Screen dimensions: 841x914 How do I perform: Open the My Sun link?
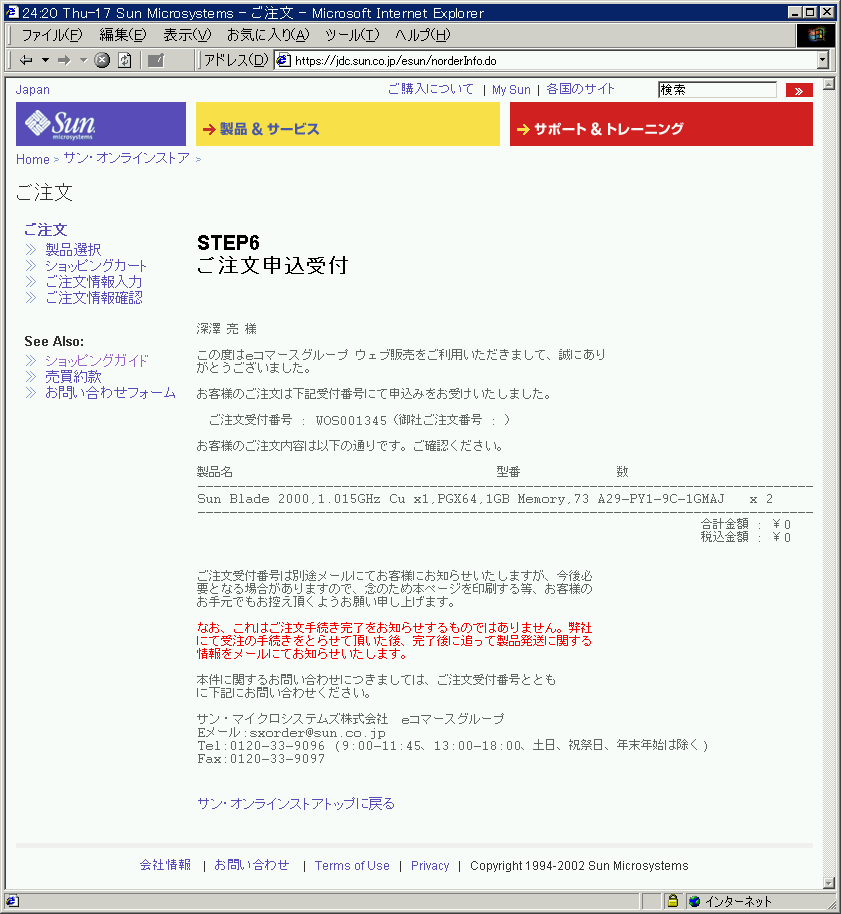(511, 90)
